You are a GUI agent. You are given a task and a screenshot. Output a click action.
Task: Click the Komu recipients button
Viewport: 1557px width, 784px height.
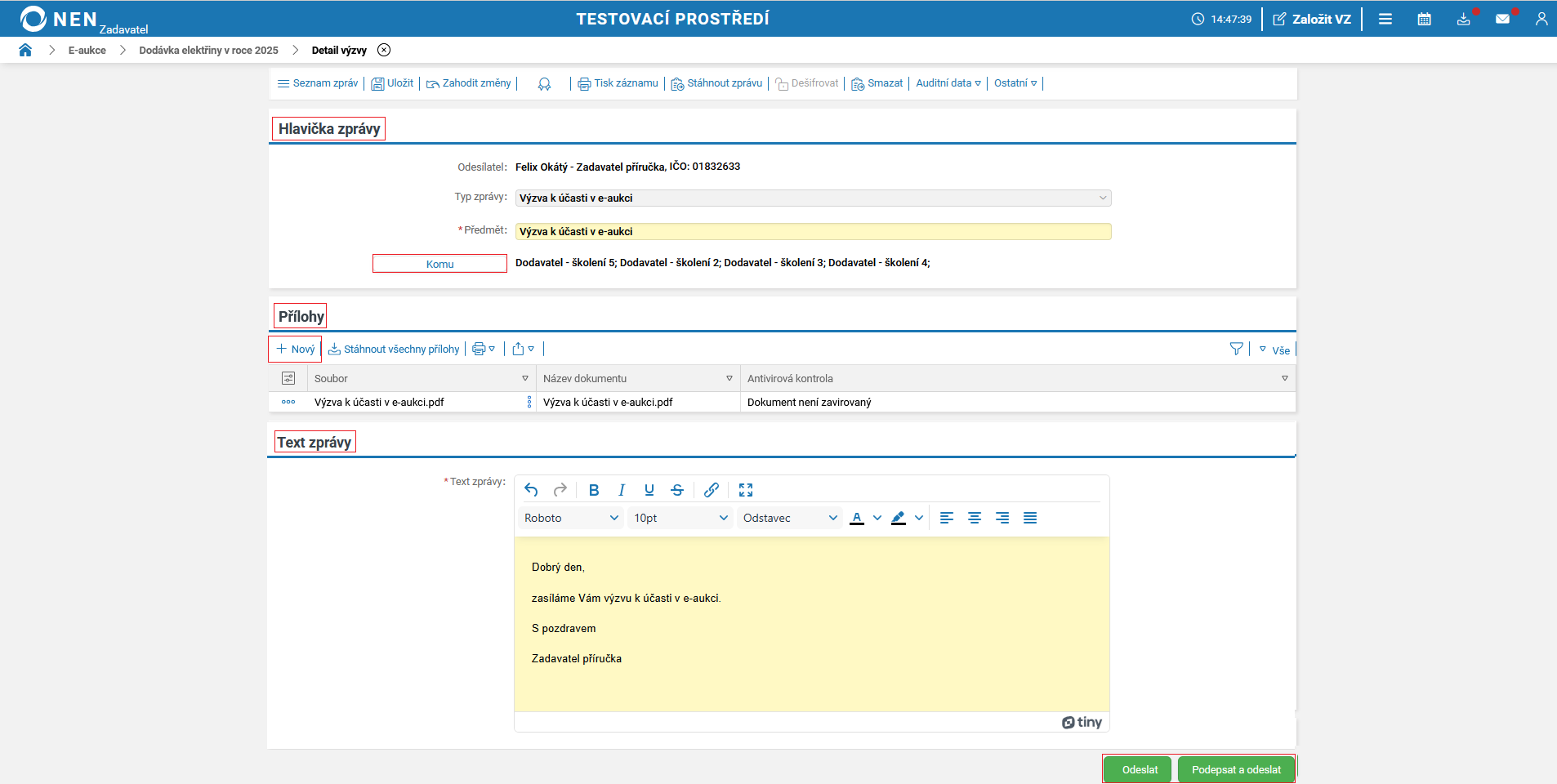439,264
